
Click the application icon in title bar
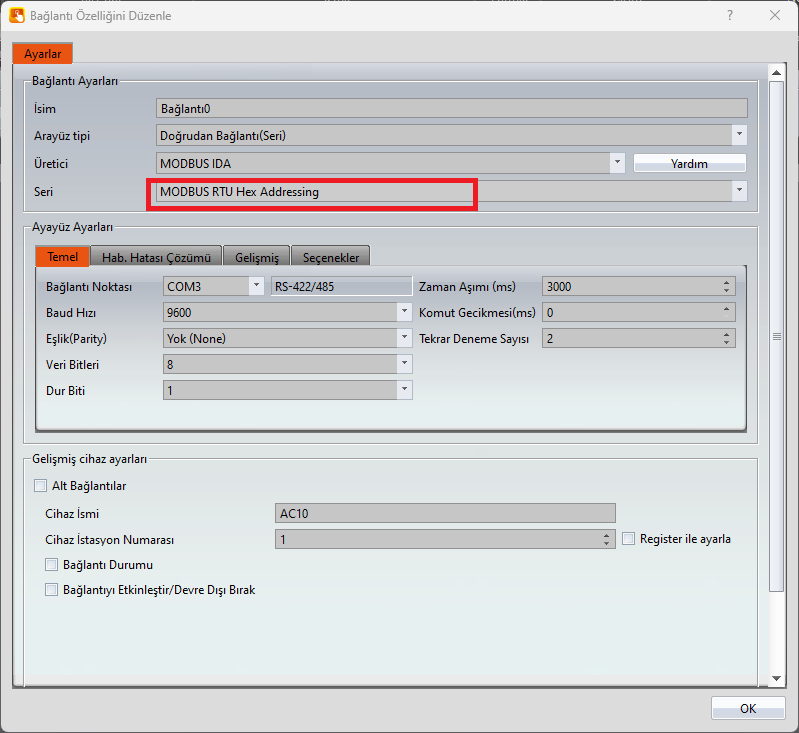17,15
